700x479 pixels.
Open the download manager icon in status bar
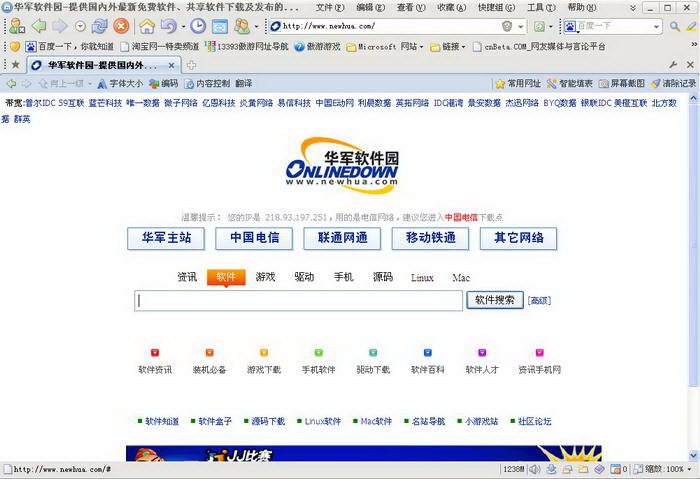coord(551,469)
